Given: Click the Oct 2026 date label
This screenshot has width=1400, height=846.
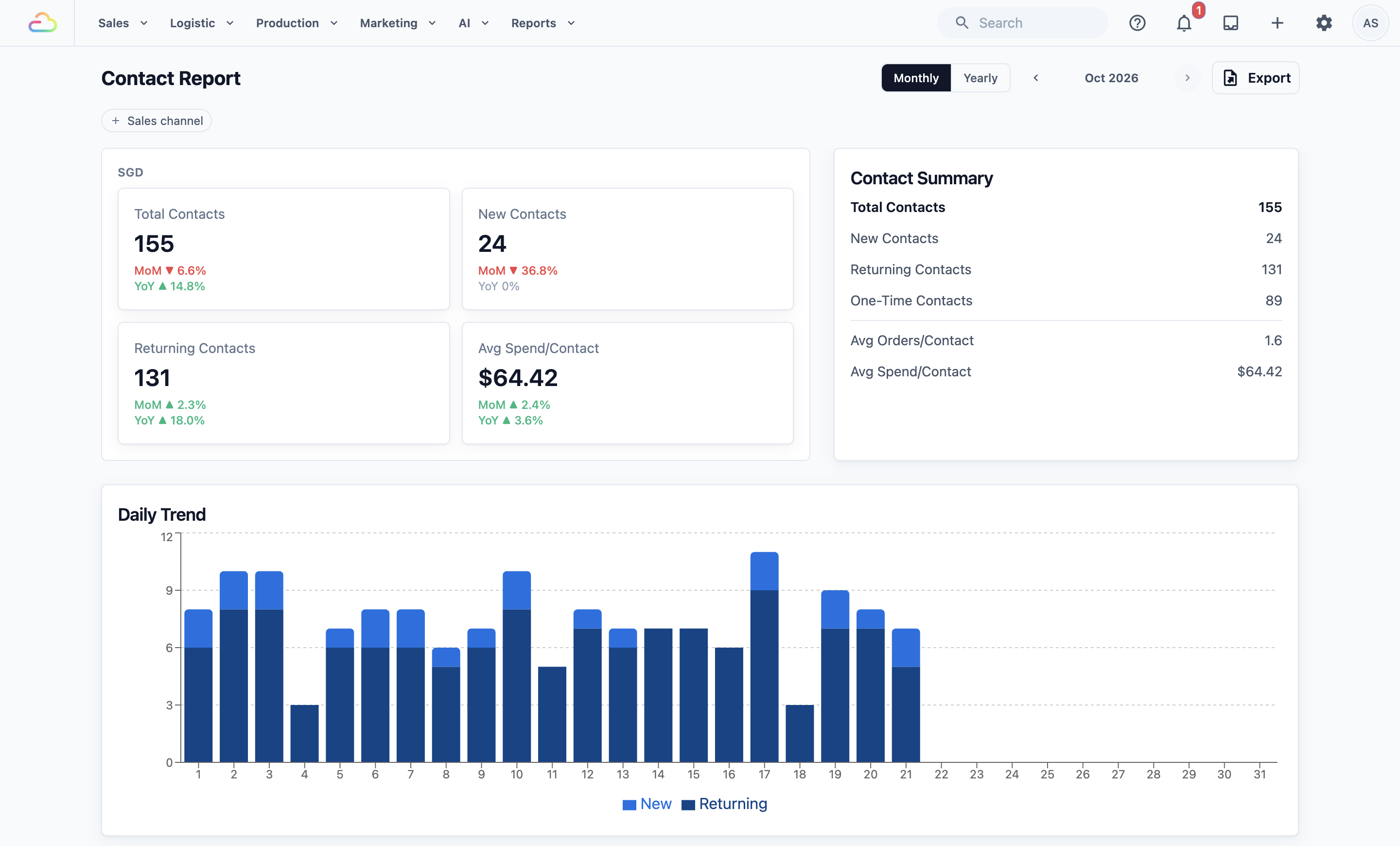Looking at the screenshot, I should 1111,78.
